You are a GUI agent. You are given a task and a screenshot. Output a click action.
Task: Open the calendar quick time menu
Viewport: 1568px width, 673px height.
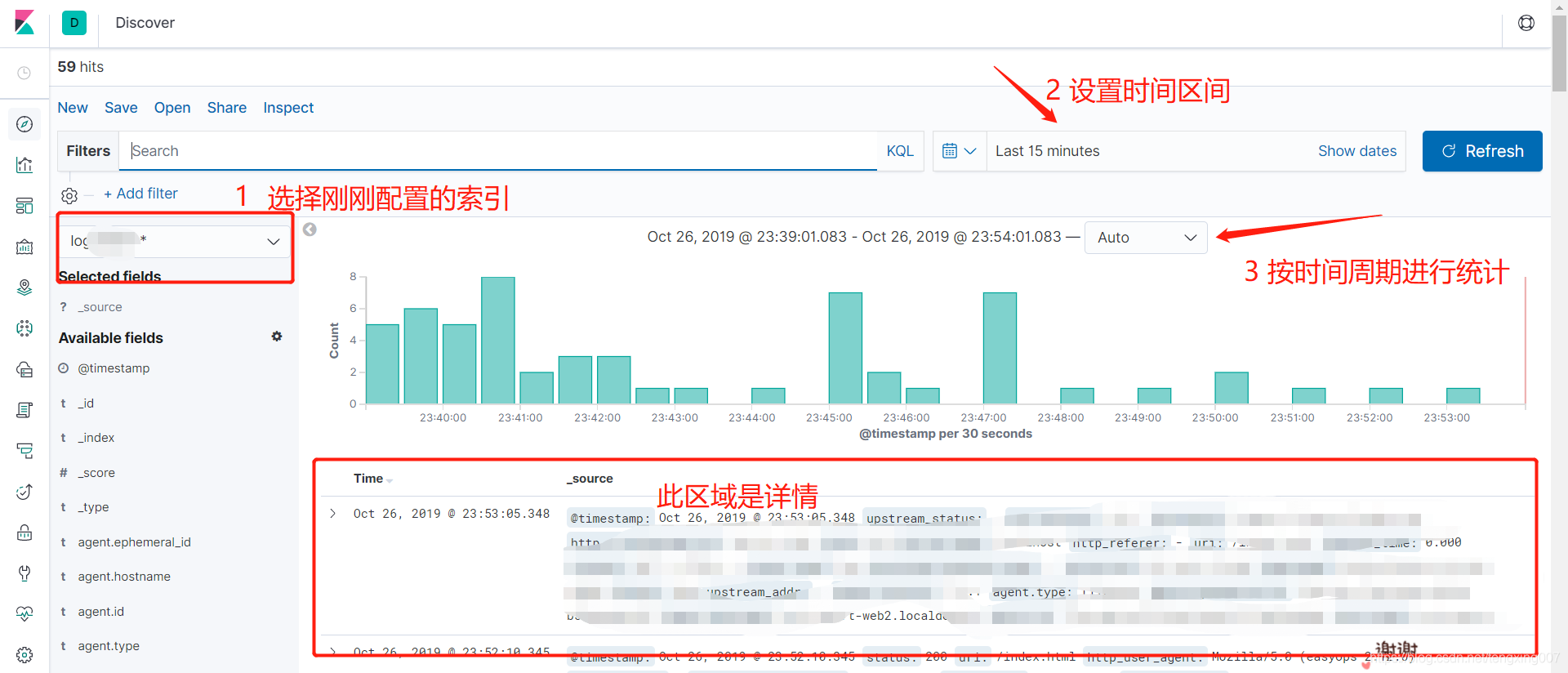[960, 151]
